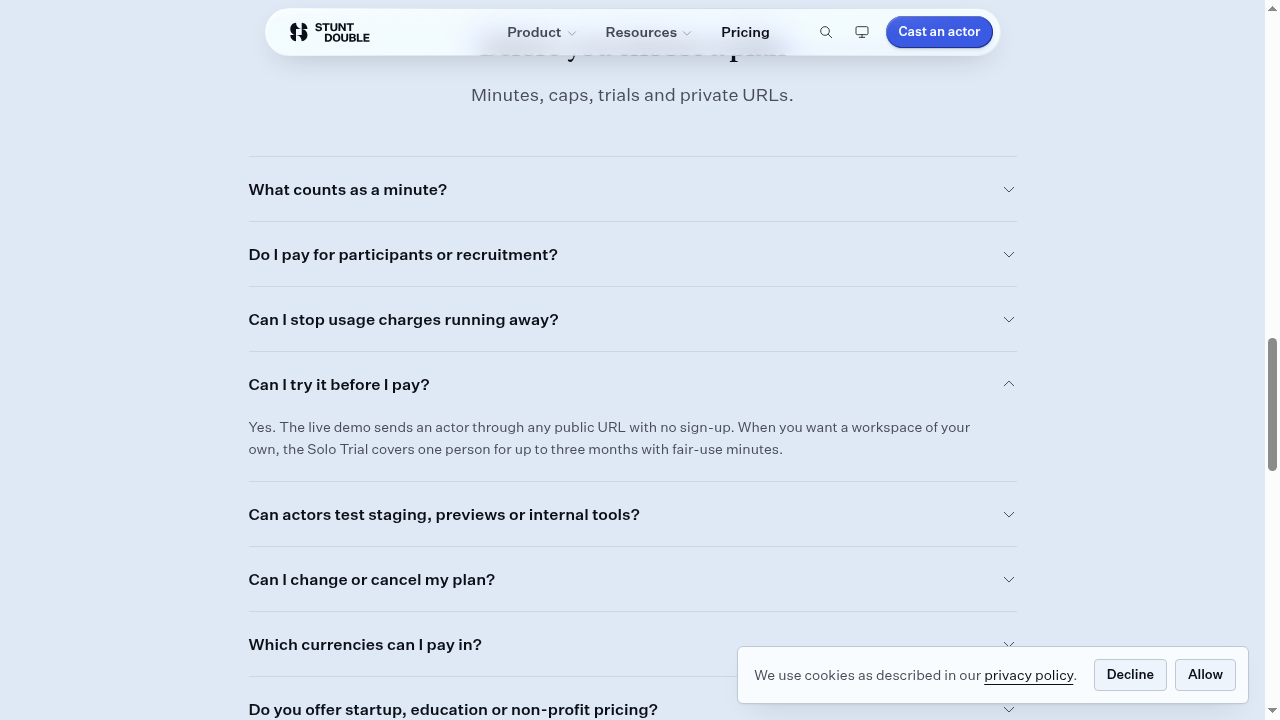1280x720 pixels.
Task: Expand chevron for staging and internal tools question
Action: pos(1009,514)
